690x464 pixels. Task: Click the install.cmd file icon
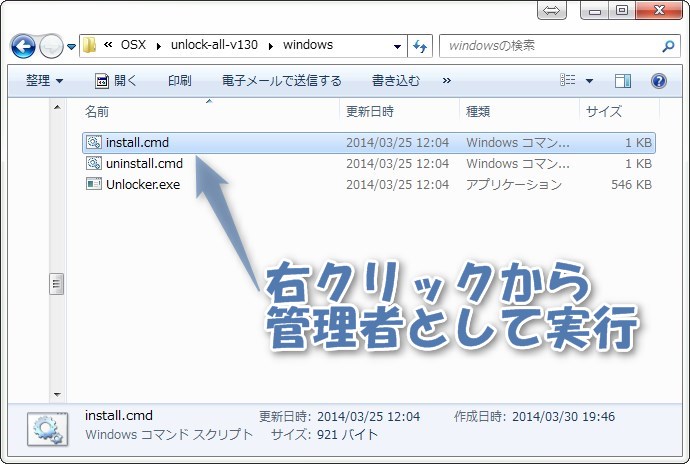(94, 142)
